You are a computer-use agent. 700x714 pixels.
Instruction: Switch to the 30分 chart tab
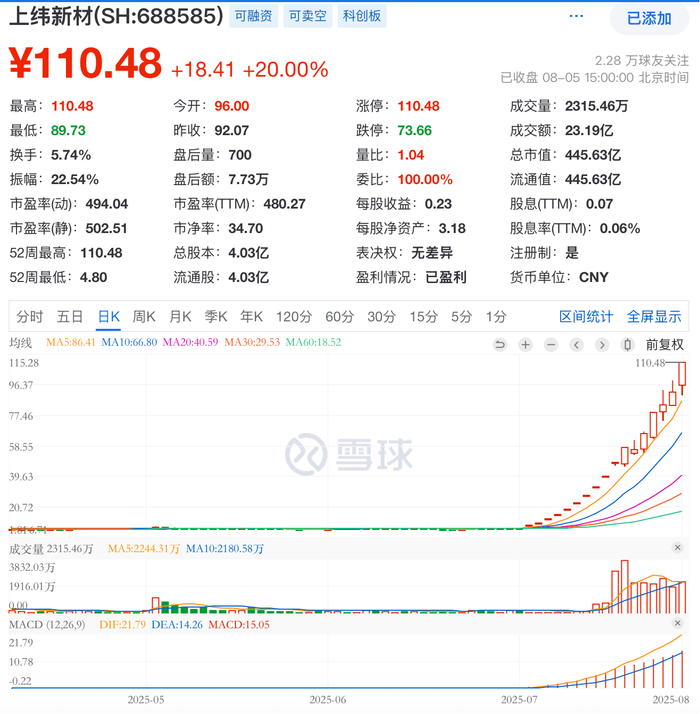point(382,316)
